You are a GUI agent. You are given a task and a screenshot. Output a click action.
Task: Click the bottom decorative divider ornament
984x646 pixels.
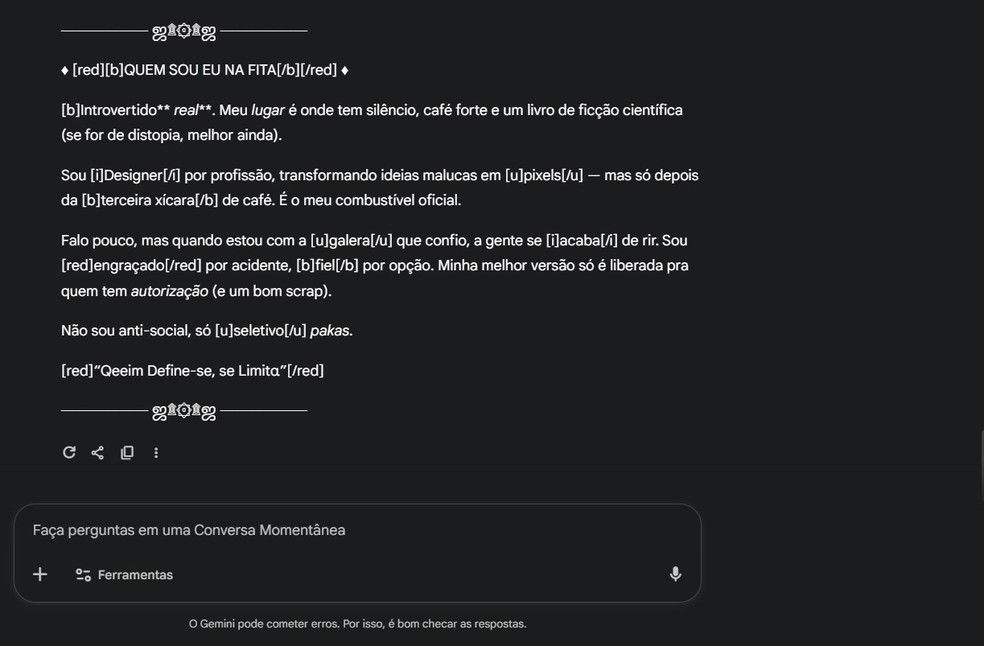point(184,411)
